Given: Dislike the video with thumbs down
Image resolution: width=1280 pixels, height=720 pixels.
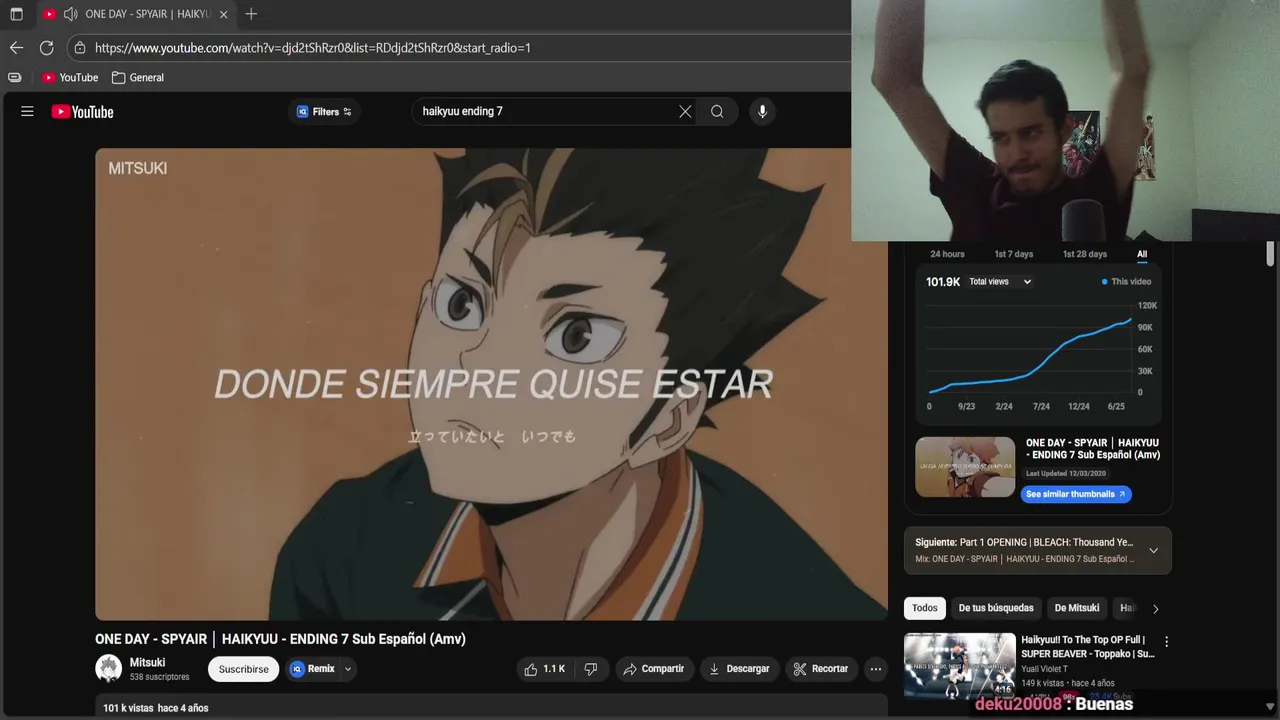Looking at the screenshot, I should pyautogui.click(x=590, y=669).
